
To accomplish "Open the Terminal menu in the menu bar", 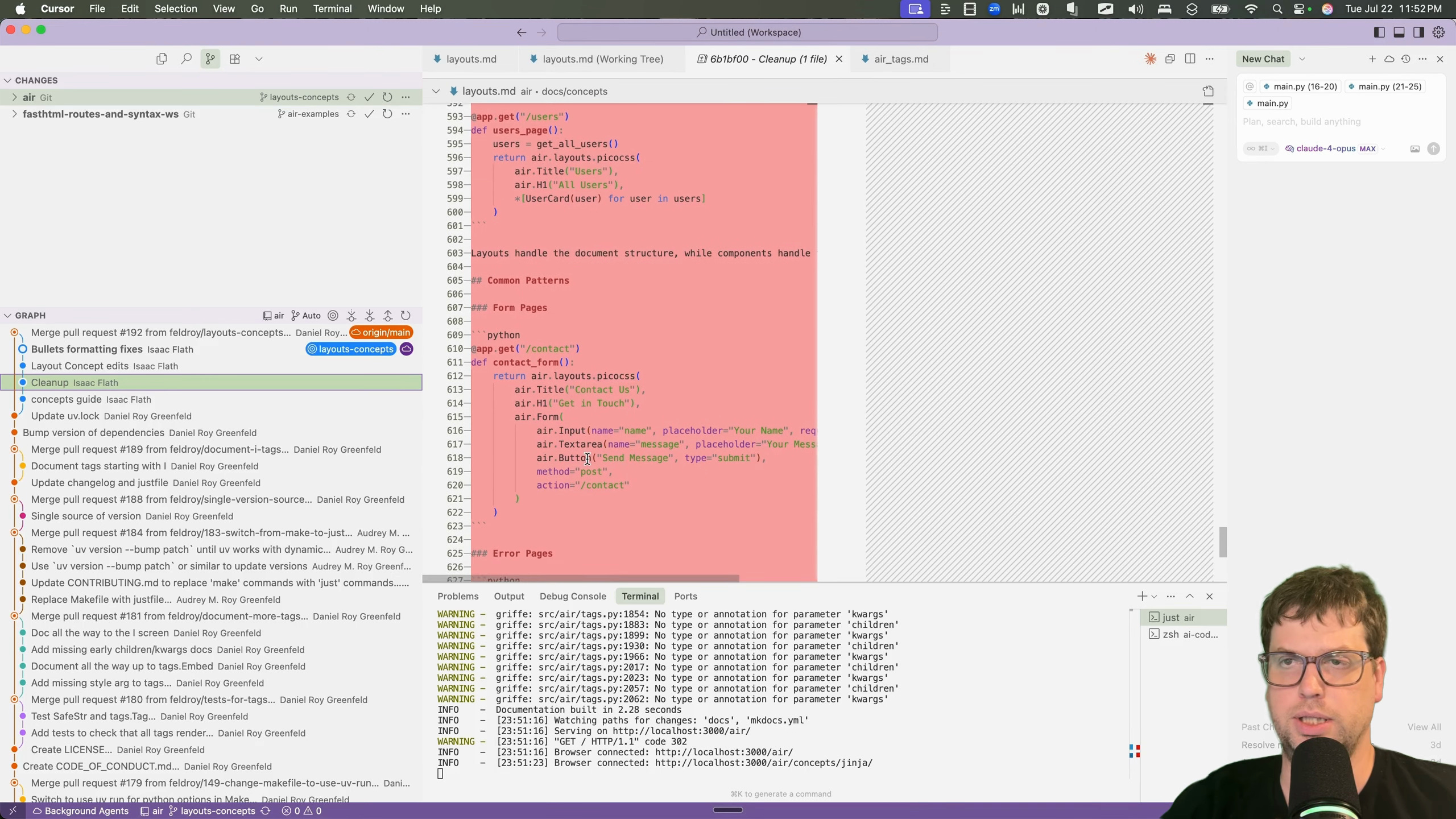I will click(332, 9).
